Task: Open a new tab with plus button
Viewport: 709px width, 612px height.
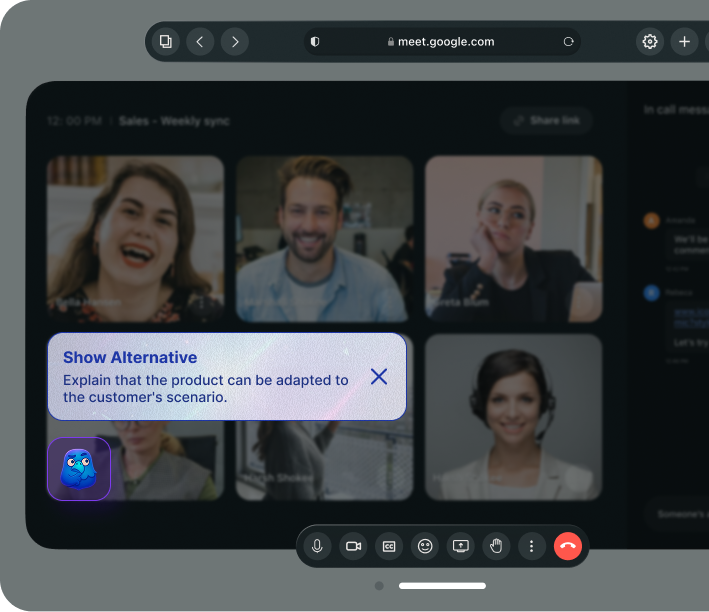Action: 684,42
